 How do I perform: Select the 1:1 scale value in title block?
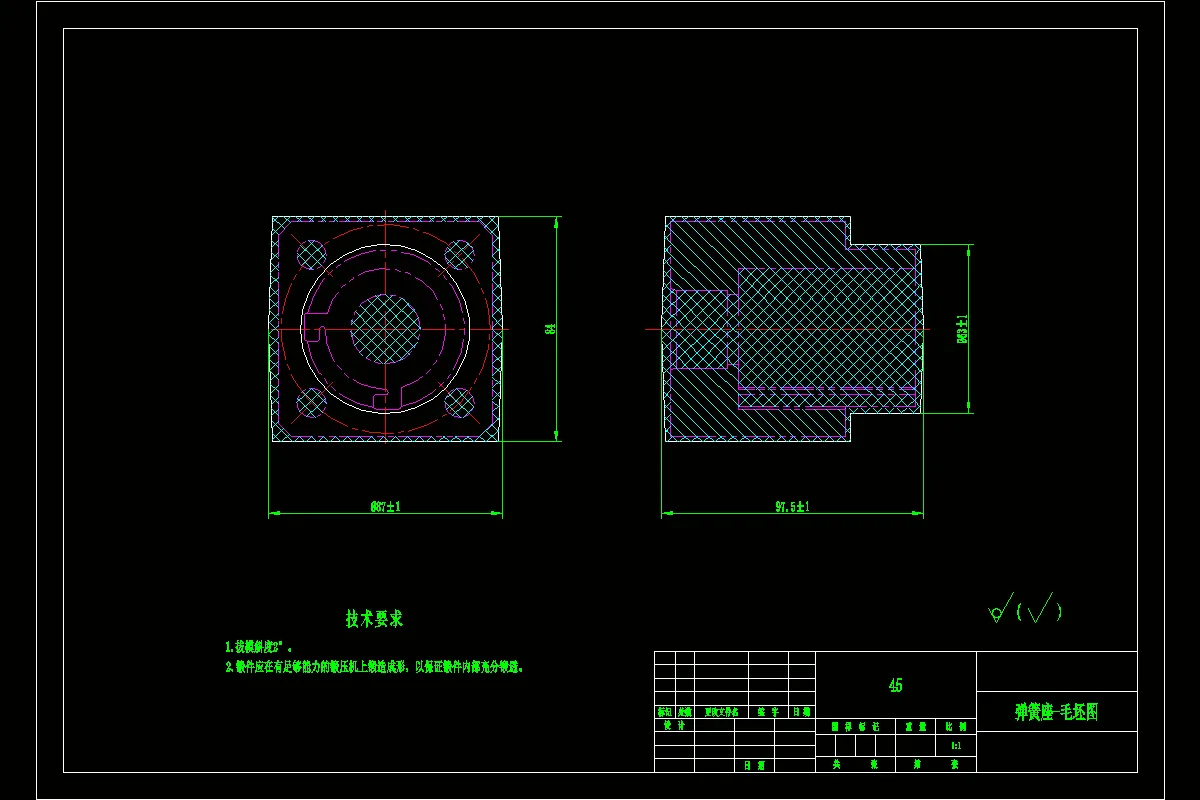click(955, 745)
